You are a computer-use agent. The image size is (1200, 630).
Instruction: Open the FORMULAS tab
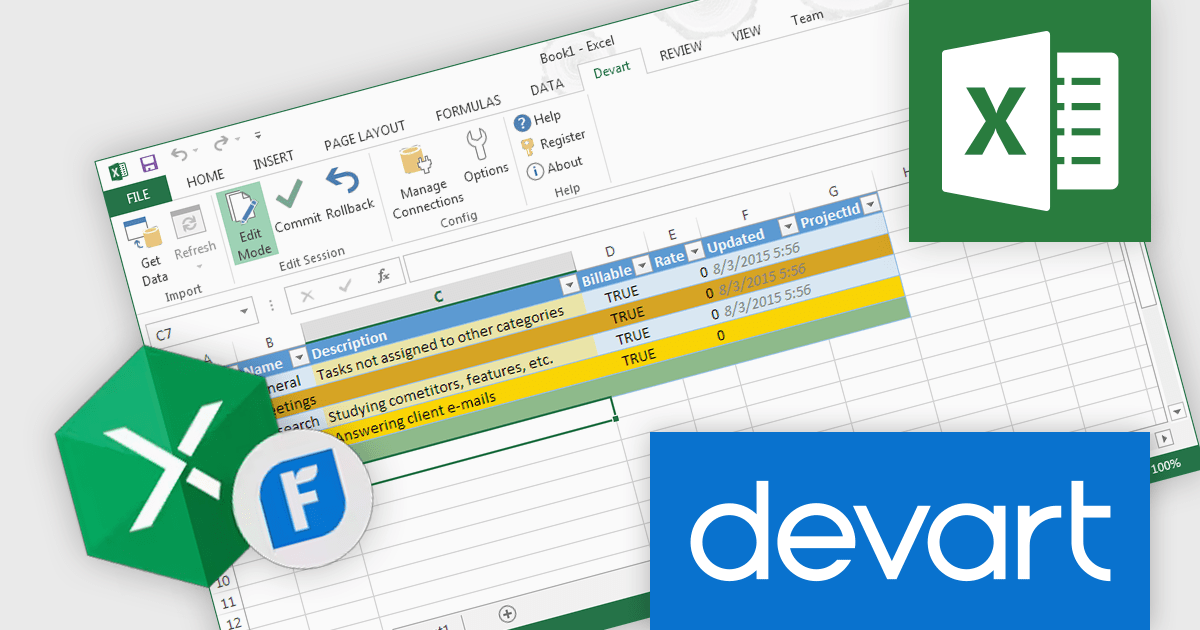[x=468, y=109]
